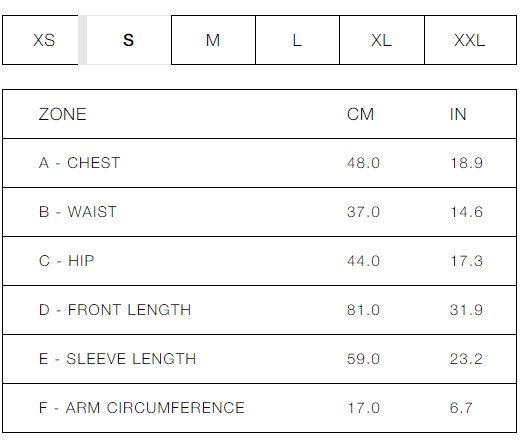
Task: Click the CM column header
Action: 360,114
